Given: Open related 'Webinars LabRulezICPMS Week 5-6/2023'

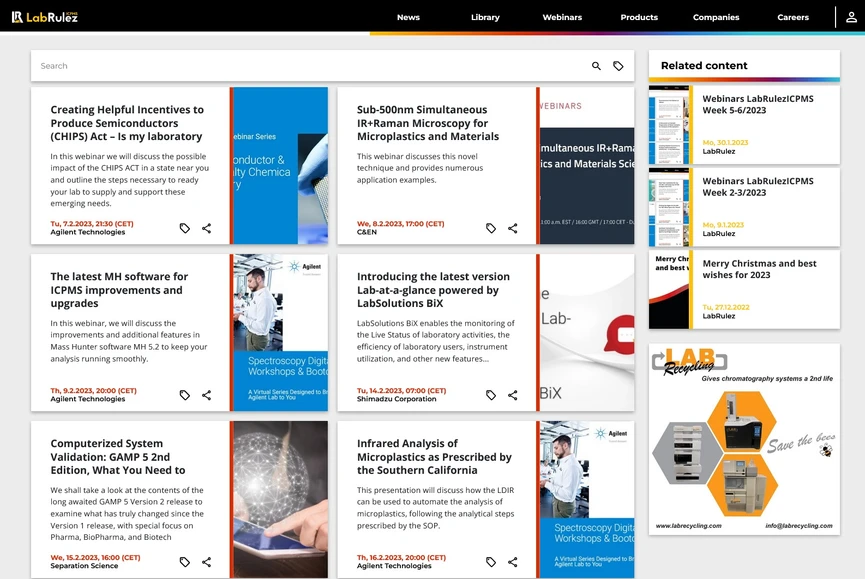Looking at the screenshot, I should 758,104.
